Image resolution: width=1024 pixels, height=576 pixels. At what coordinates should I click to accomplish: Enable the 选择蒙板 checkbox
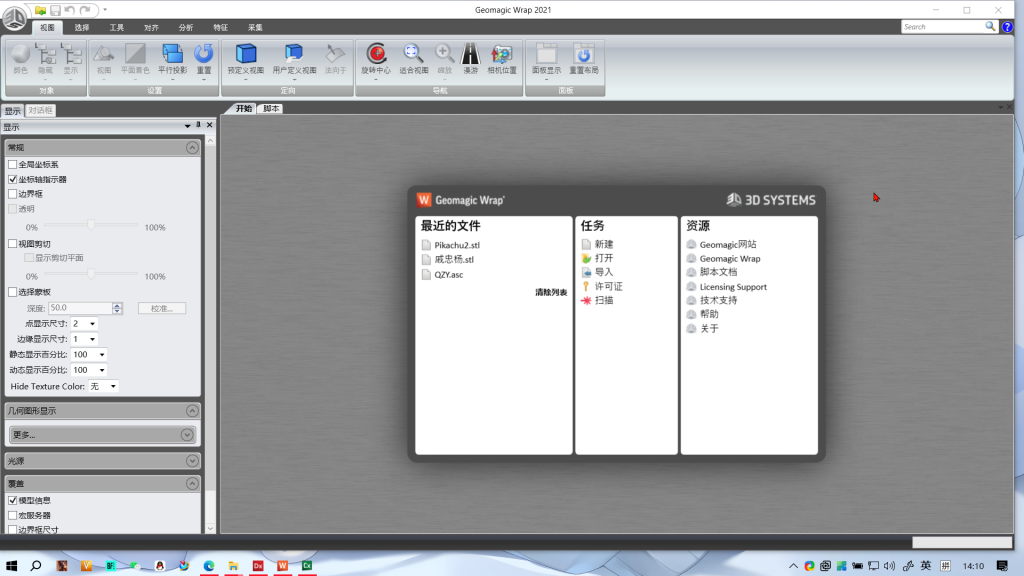(x=12, y=292)
